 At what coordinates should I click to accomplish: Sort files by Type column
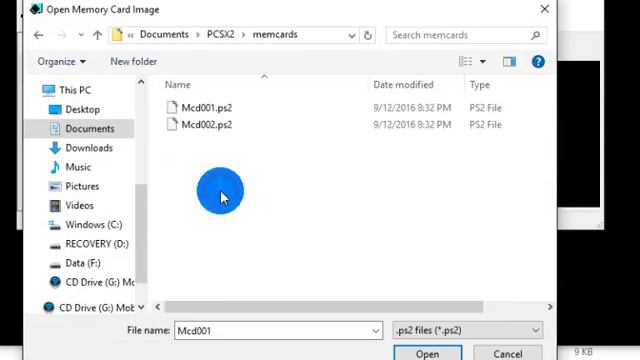tap(480, 84)
